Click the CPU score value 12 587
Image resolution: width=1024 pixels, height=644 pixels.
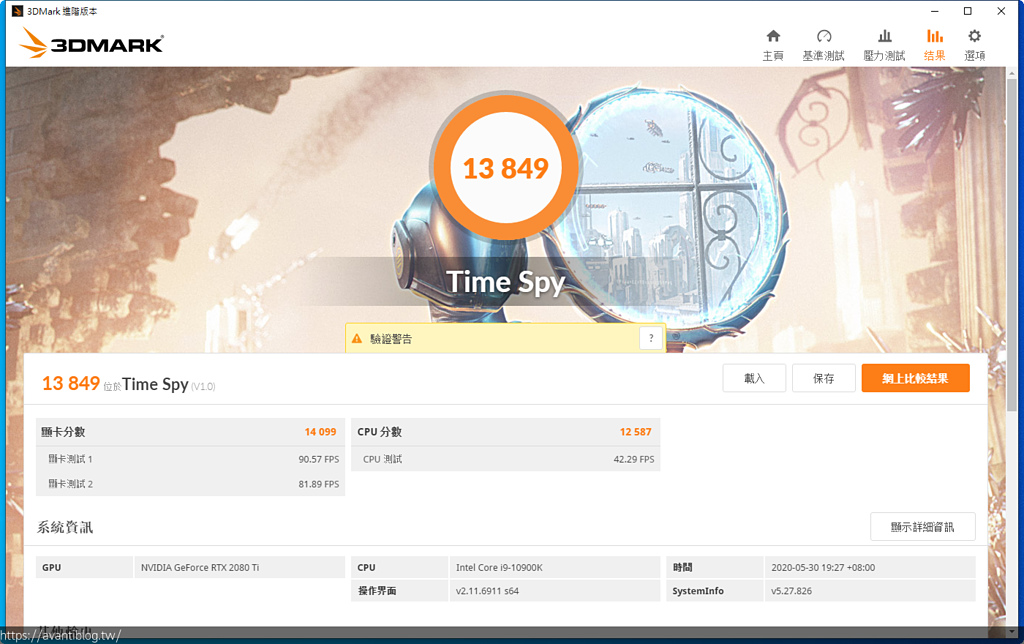coord(635,432)
